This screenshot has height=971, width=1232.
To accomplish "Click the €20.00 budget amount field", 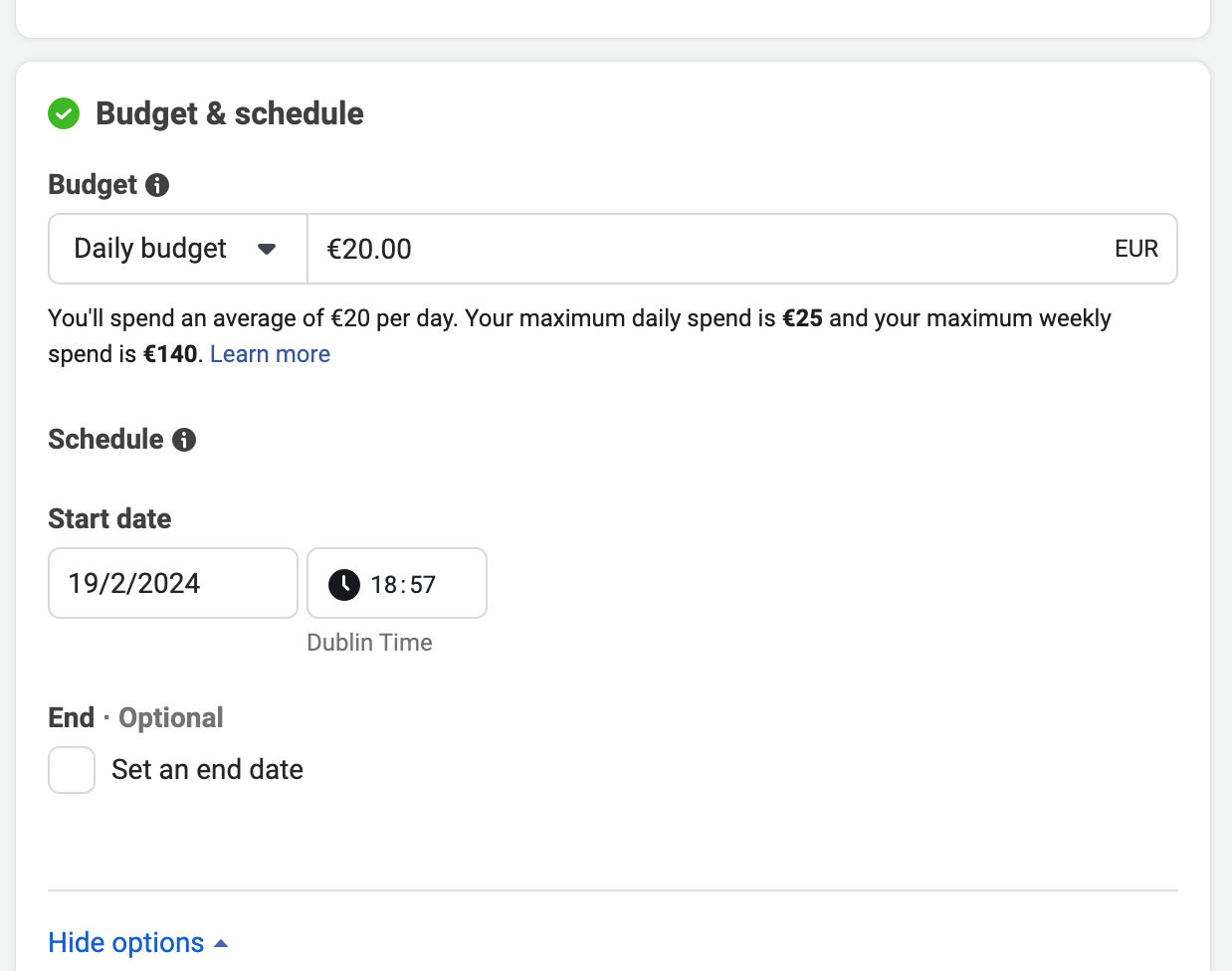I will pyautogui.click(x=697, y=249).
